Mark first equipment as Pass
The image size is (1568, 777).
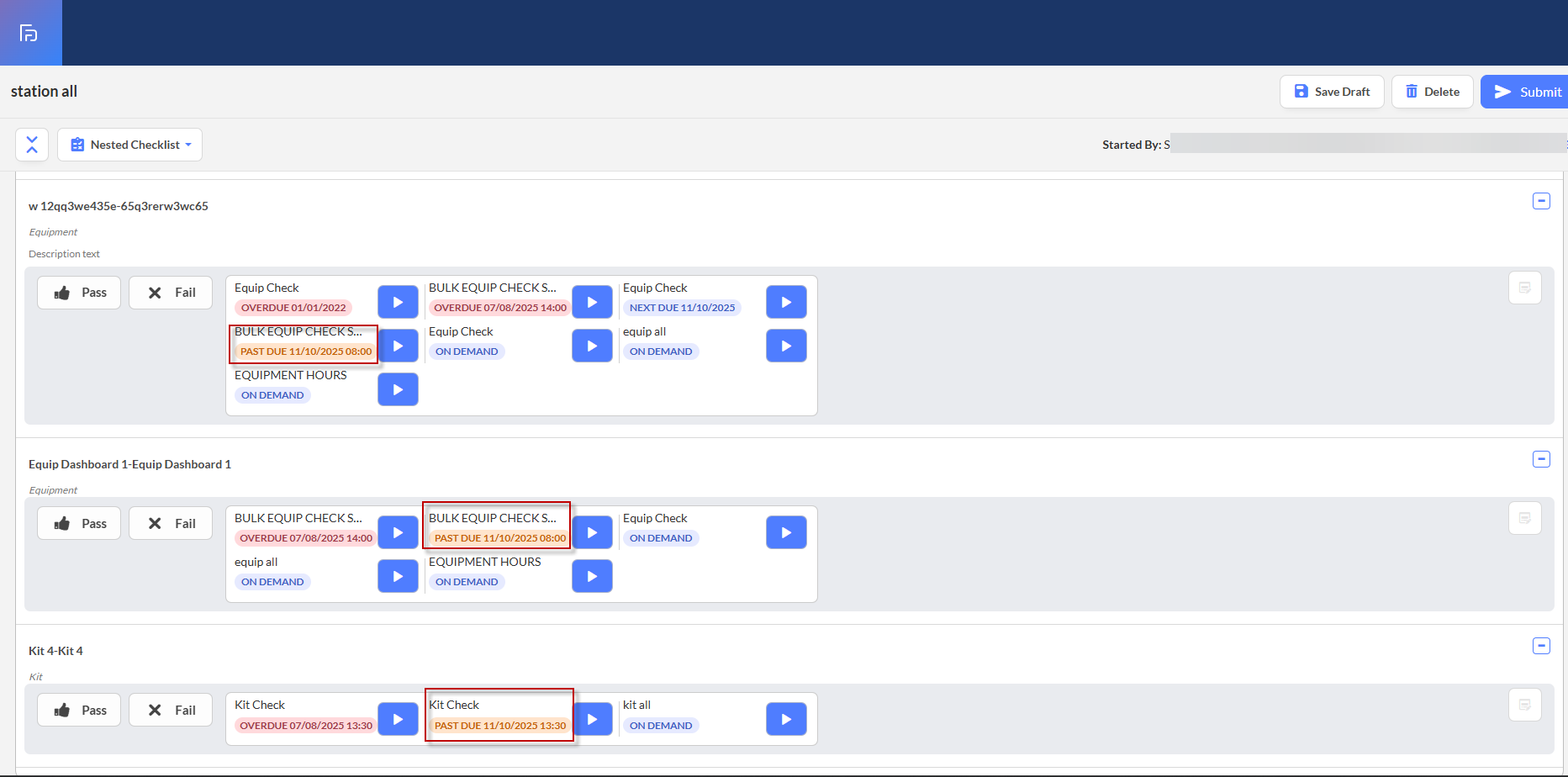click(x=79, y=293)
